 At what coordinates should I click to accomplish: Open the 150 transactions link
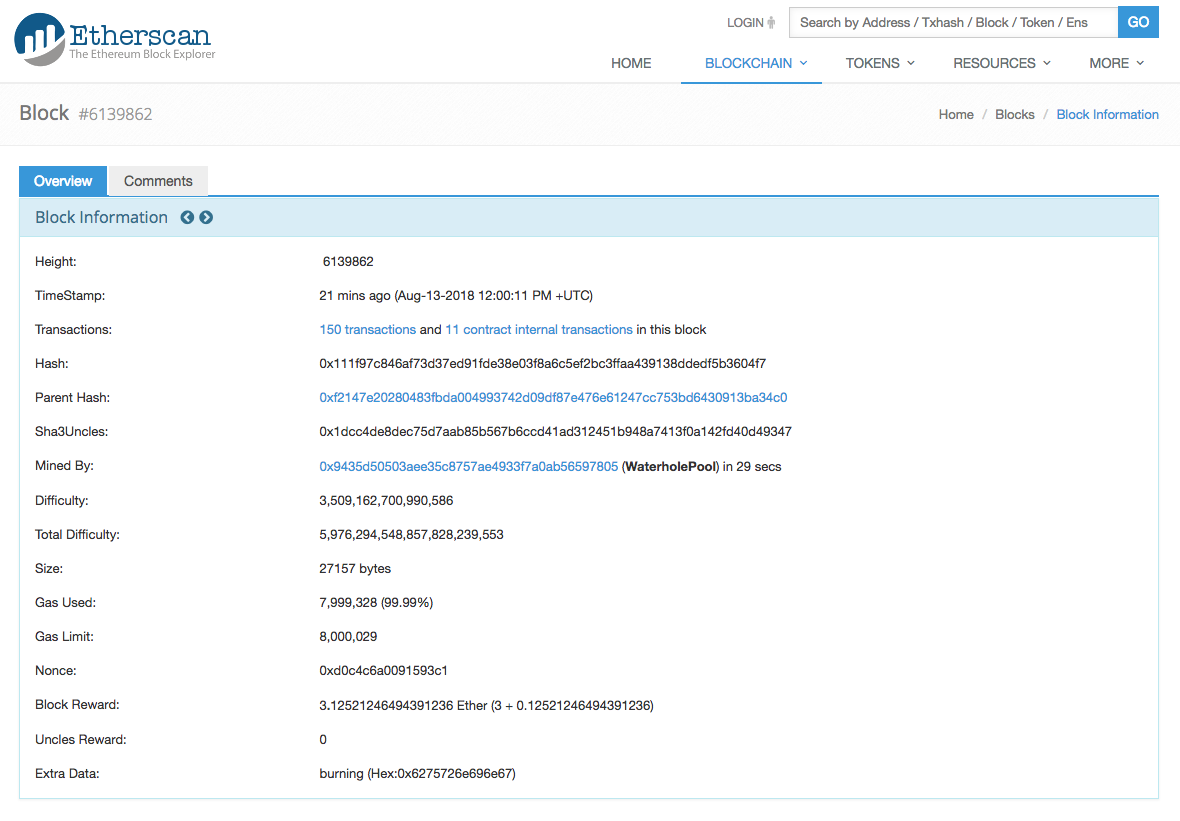point(367,329)
